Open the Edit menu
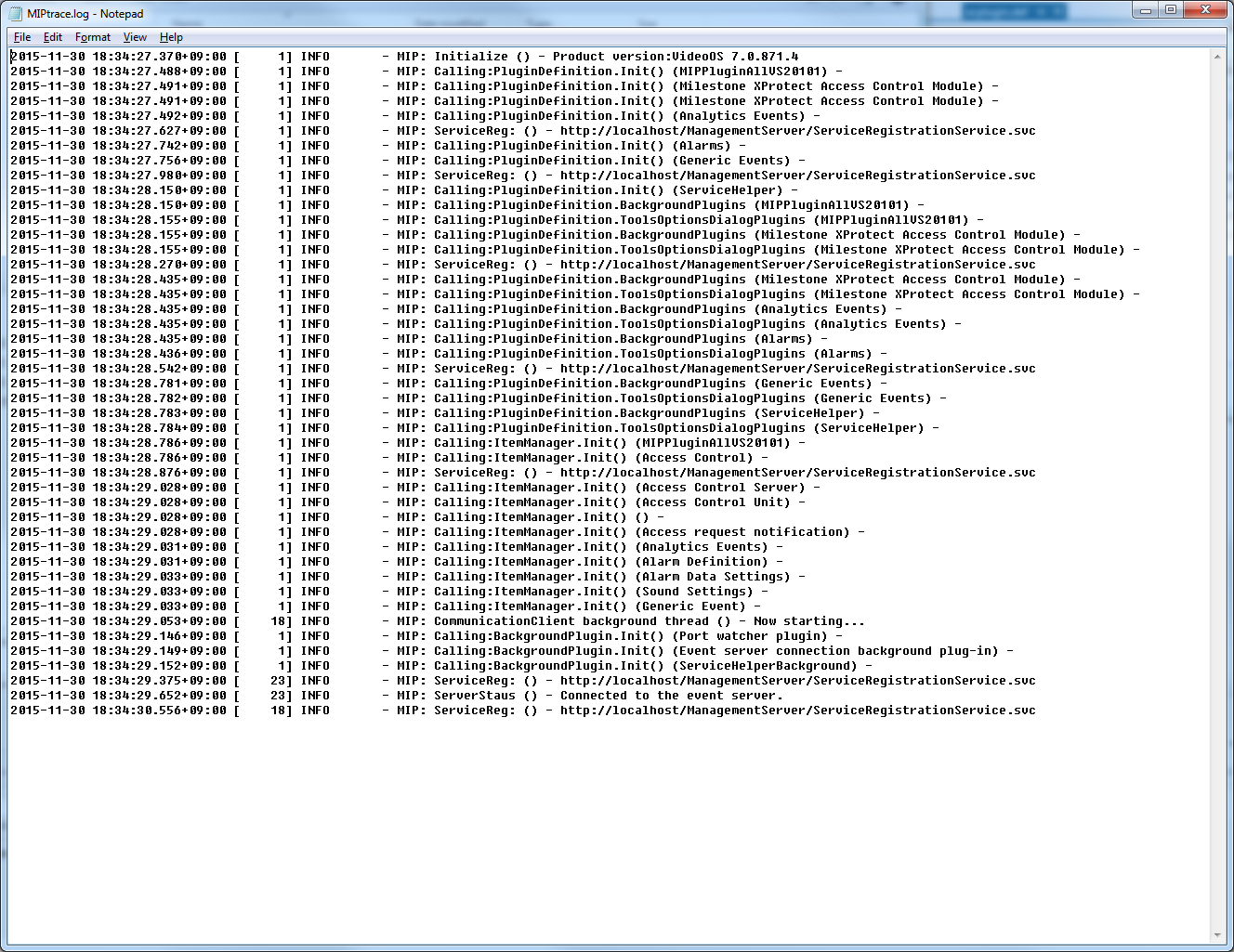 click(53, 37)
